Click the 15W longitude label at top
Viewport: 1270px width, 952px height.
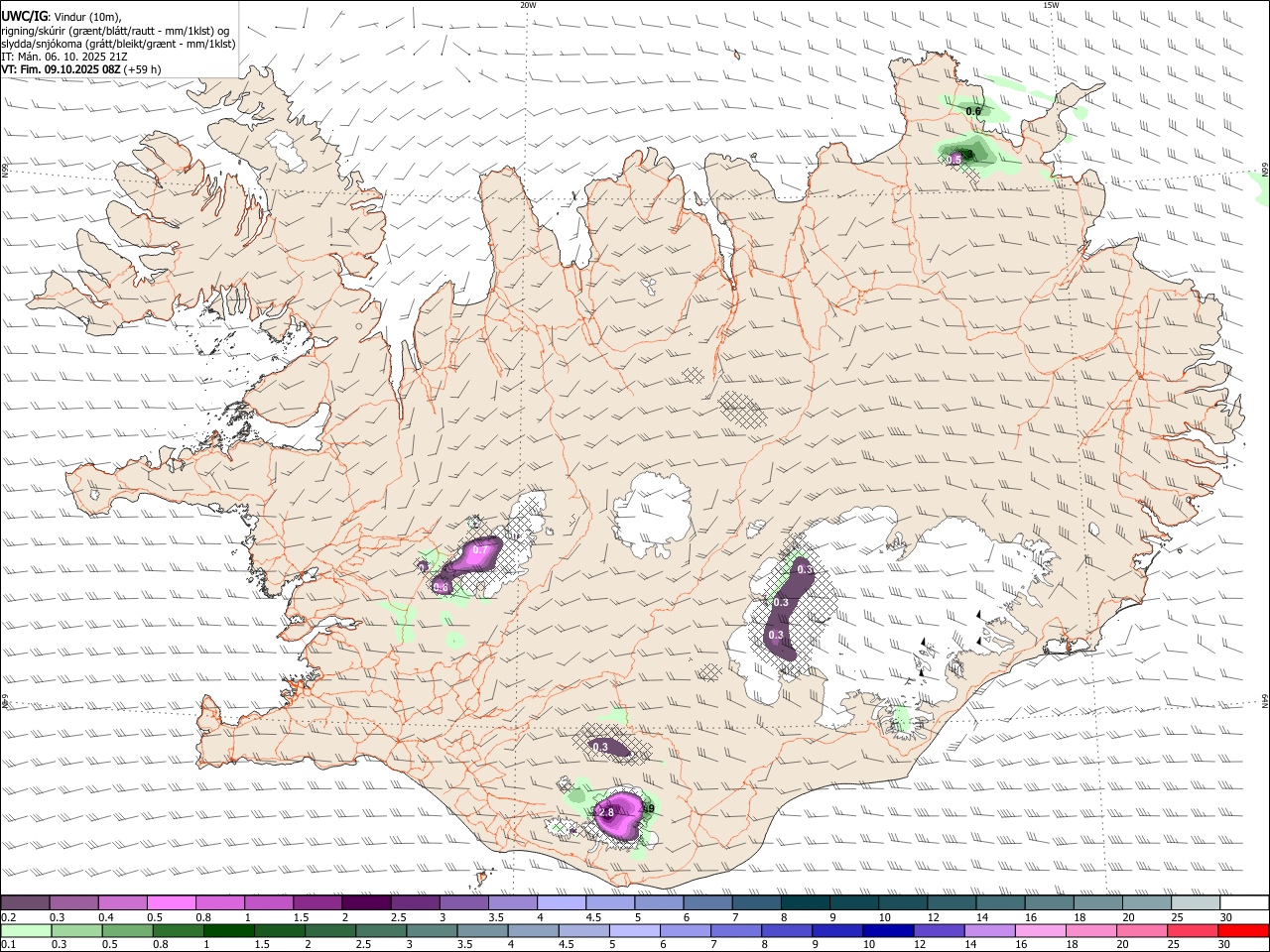pyautogui.click(x=1051, y=5)
